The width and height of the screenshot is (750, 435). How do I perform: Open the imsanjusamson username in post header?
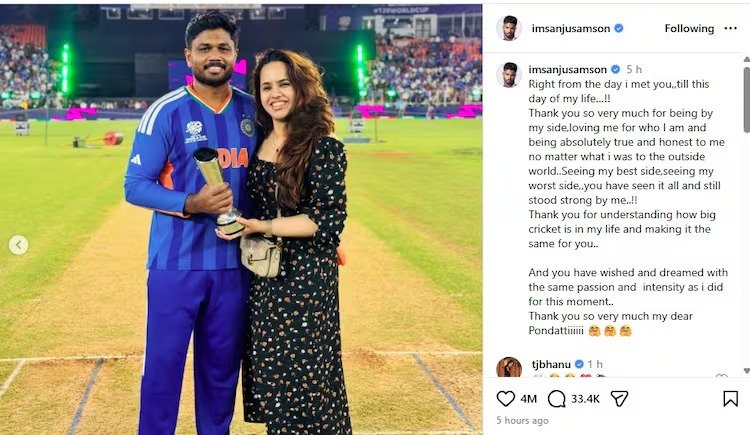[x=568, y=29]
